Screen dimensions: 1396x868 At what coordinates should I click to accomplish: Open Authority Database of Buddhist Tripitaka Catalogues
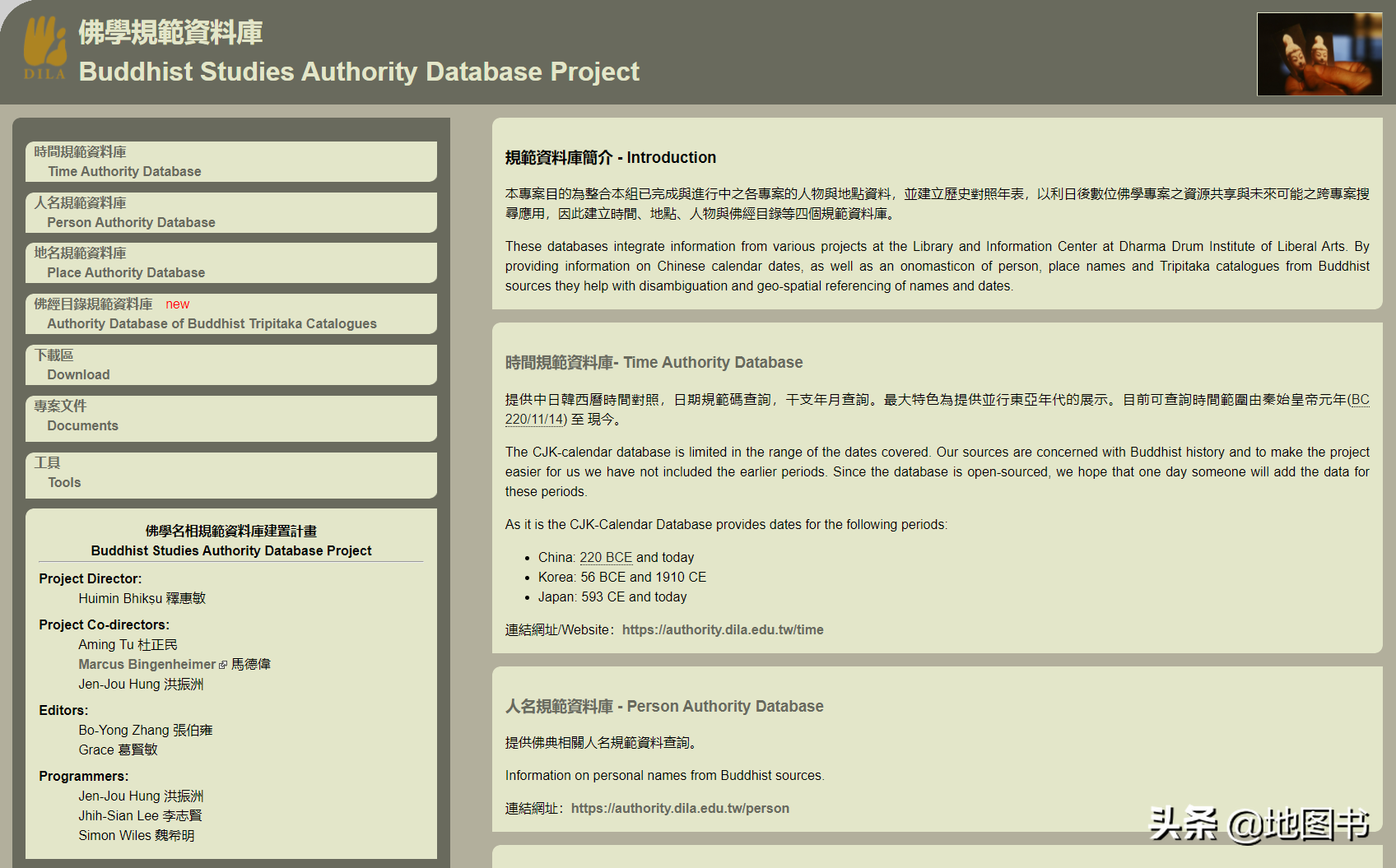(231, 313)
